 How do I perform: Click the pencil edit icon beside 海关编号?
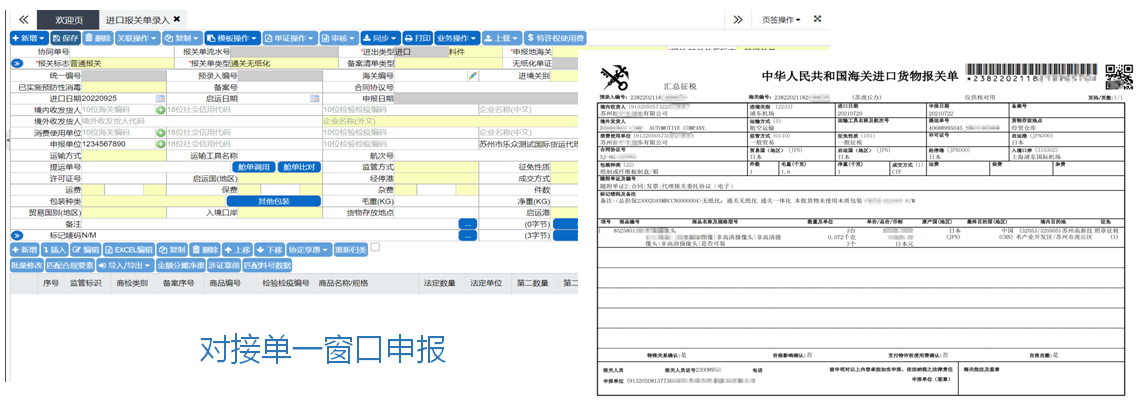[x=473, y=75]
